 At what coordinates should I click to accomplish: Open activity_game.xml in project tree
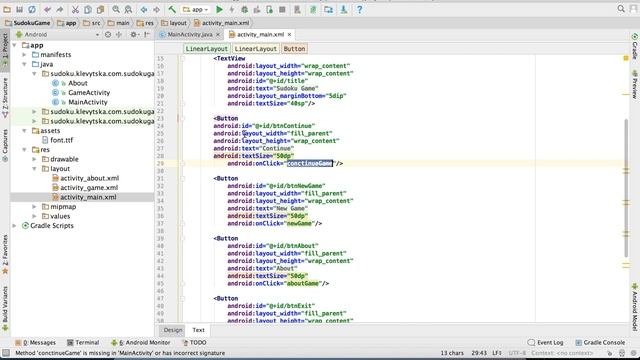click(x=89, y=188)
